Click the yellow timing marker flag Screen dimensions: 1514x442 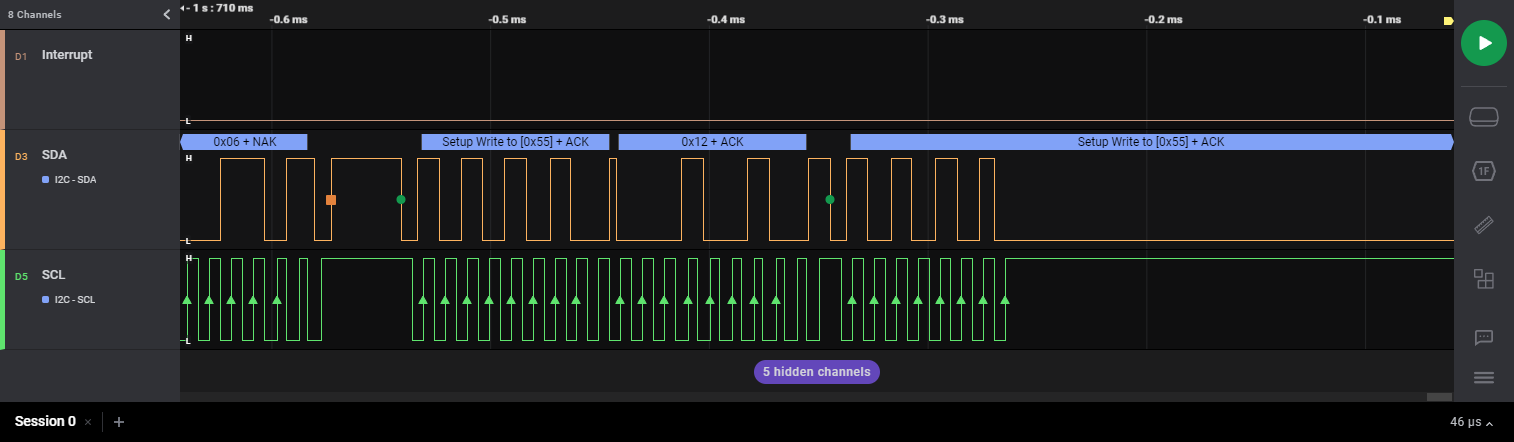(1448, 21)
